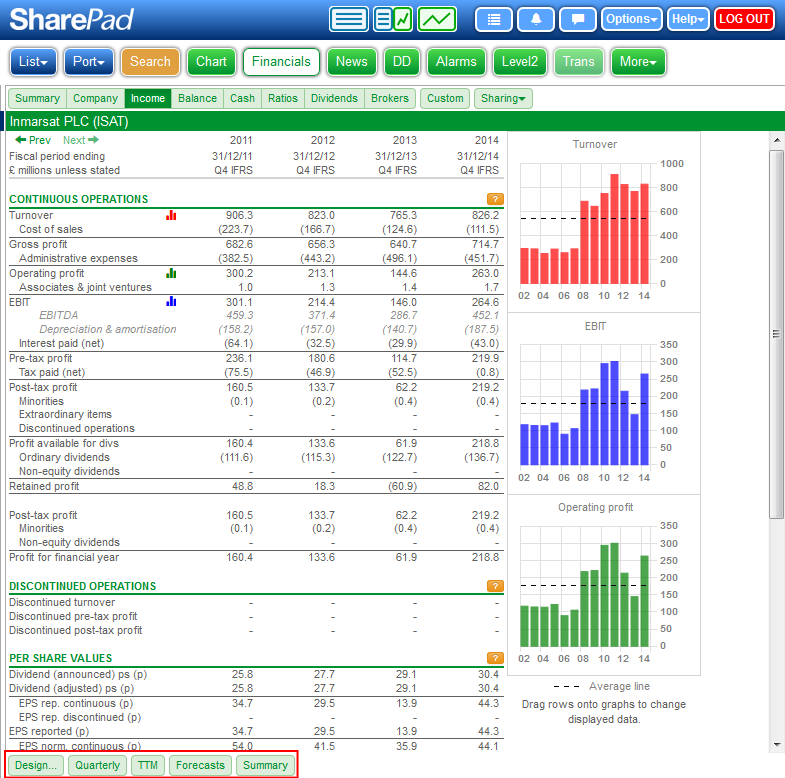The image size is (785, 778).
Task: Click the scrollbar up arrow
Action: [x=776, y=140]
